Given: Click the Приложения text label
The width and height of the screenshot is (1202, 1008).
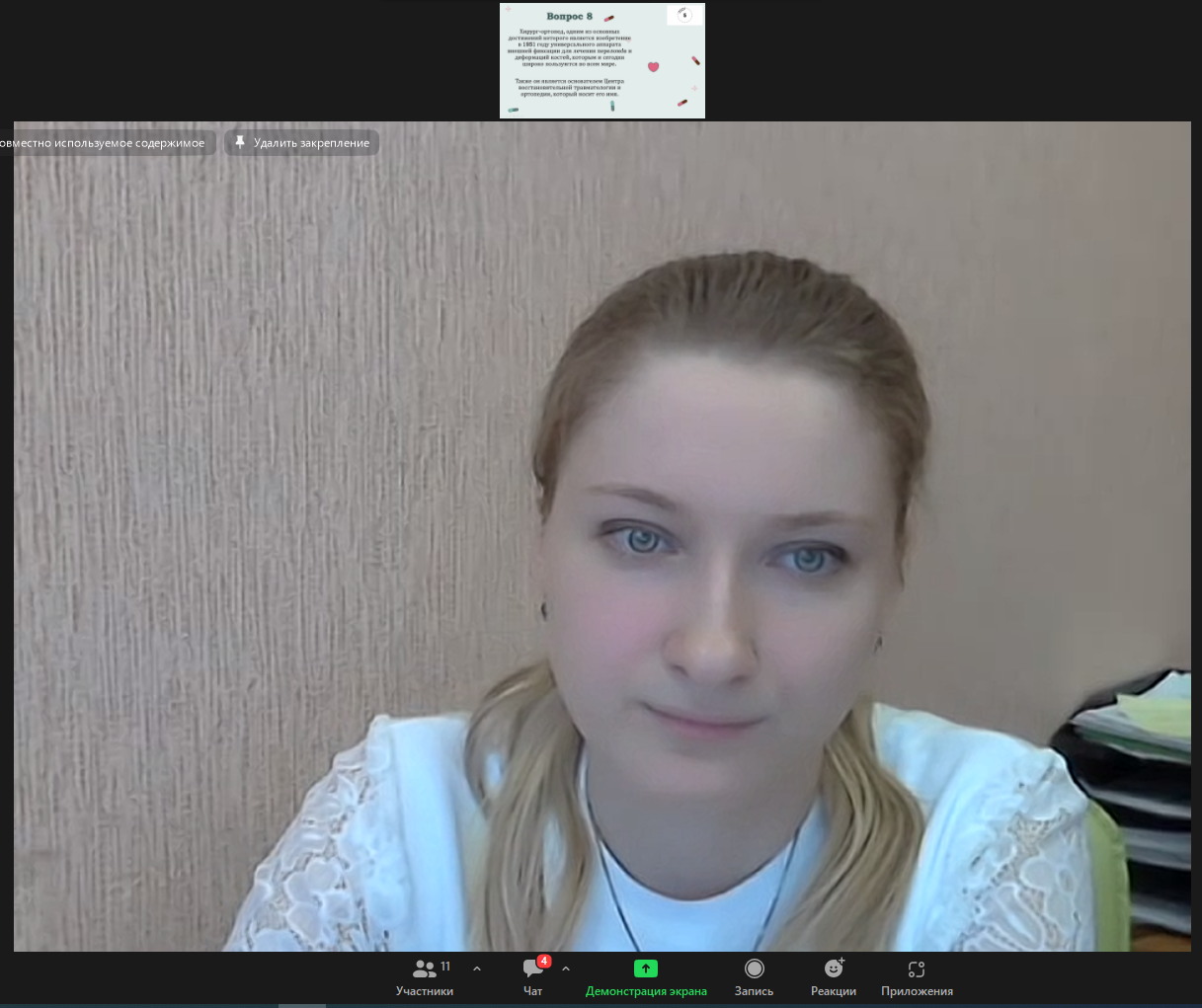Looking at the screenshot, I should click(x=917, y=991).
